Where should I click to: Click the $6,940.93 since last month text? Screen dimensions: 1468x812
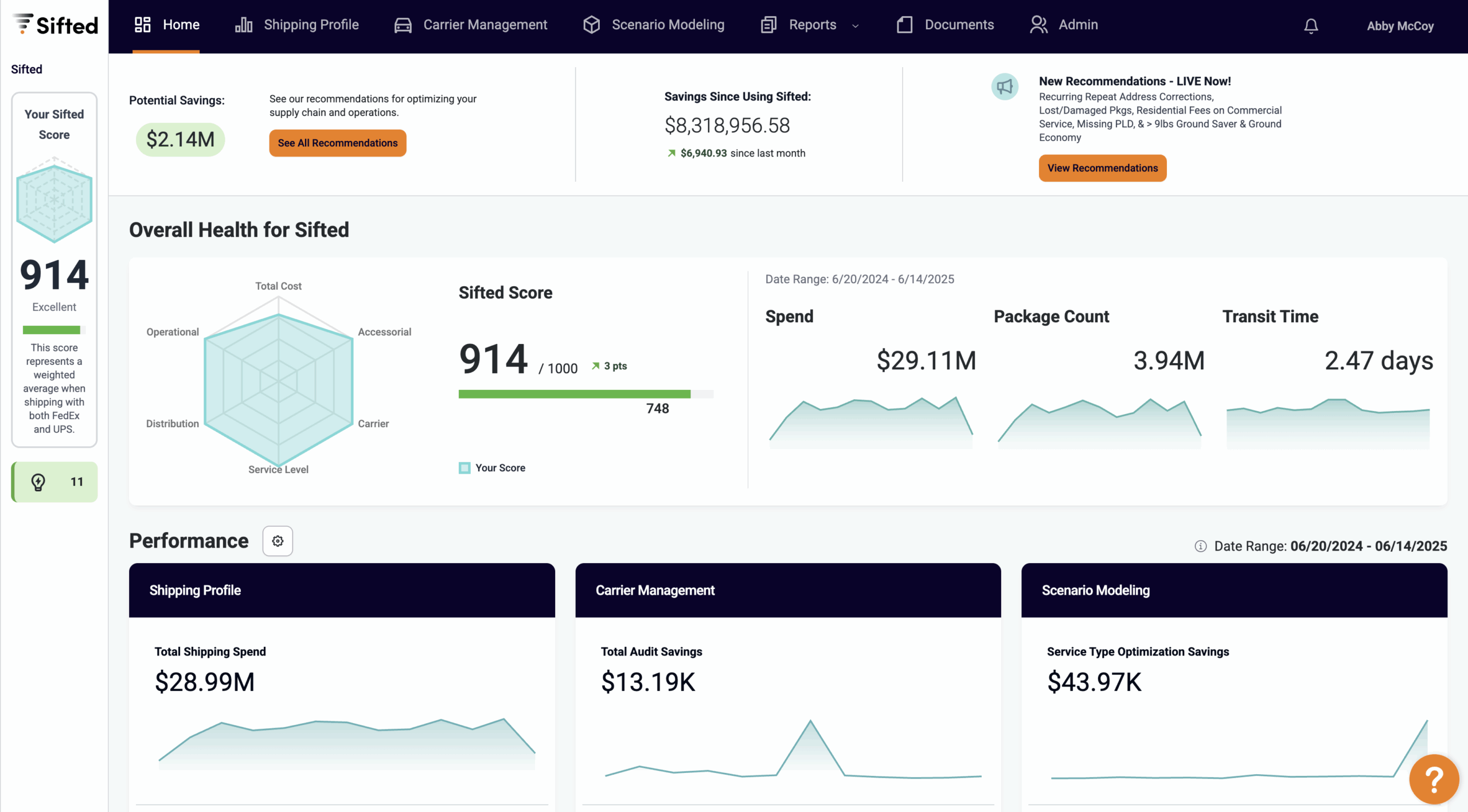(743, 153)
